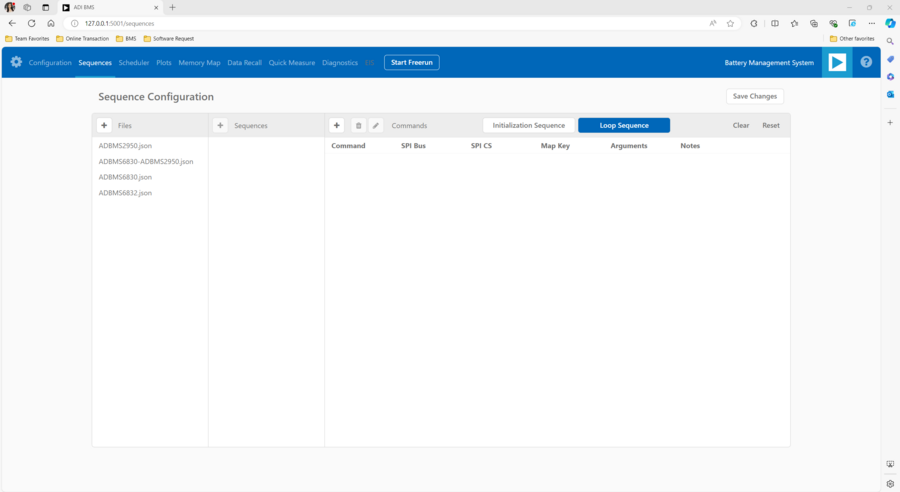This screenshot has width=900, height=492.
Task: Click the Save Changes button
Action: 755,96
